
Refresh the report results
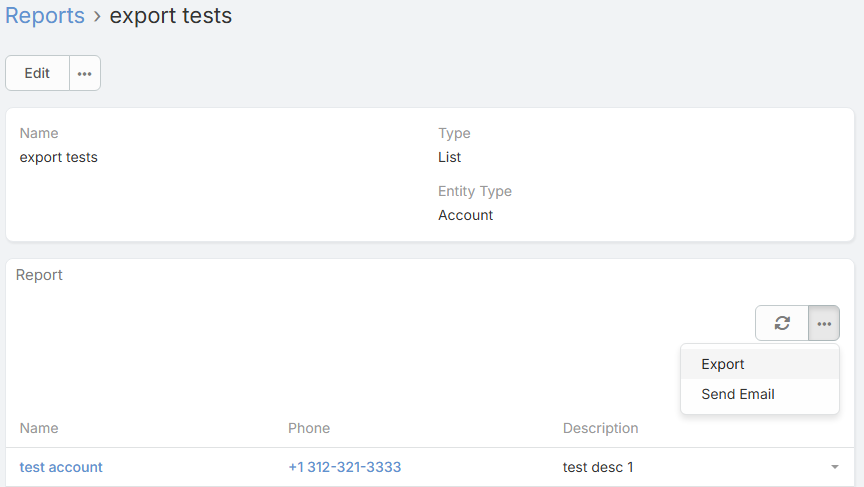[782, 323]
